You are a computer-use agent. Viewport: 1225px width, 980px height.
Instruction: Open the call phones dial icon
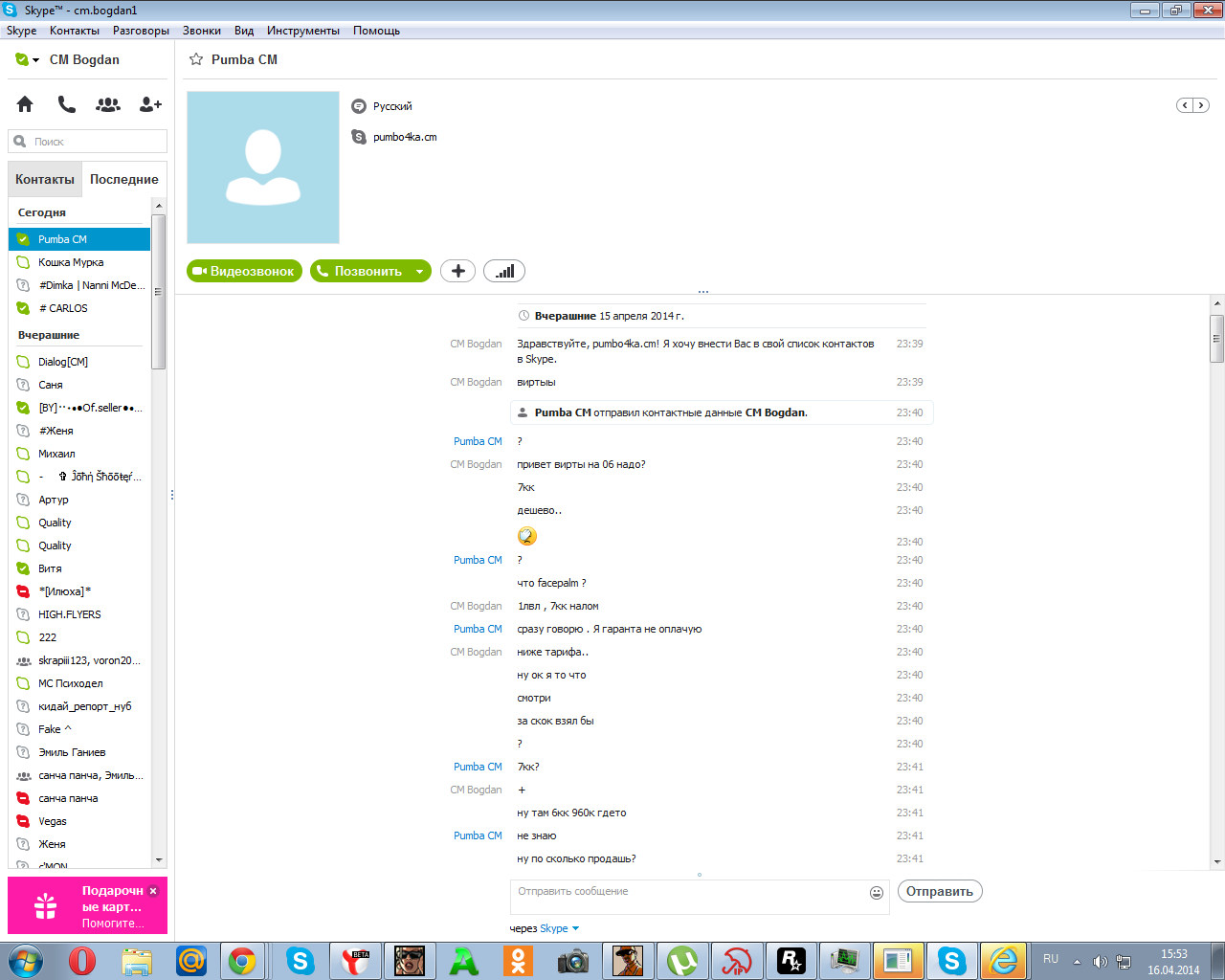(x=66, y=104)
